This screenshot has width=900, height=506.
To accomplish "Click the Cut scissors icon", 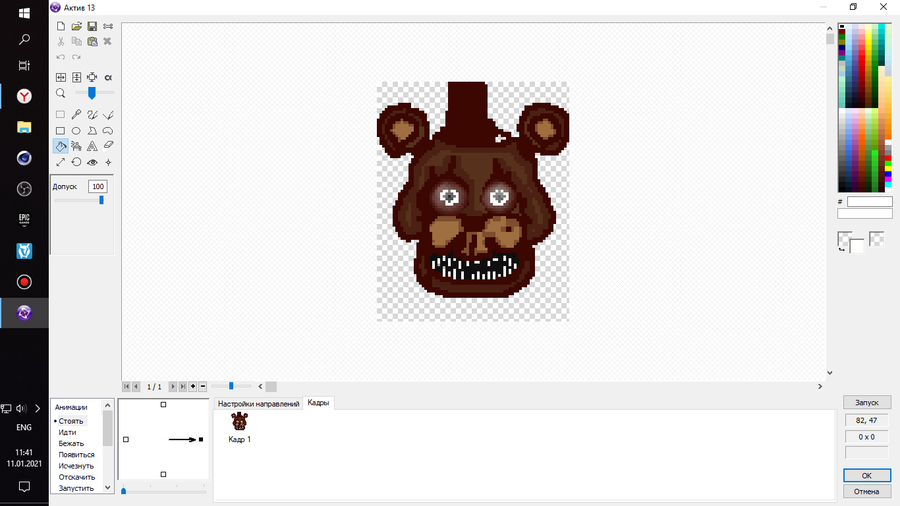I will (x=60, y=41).
